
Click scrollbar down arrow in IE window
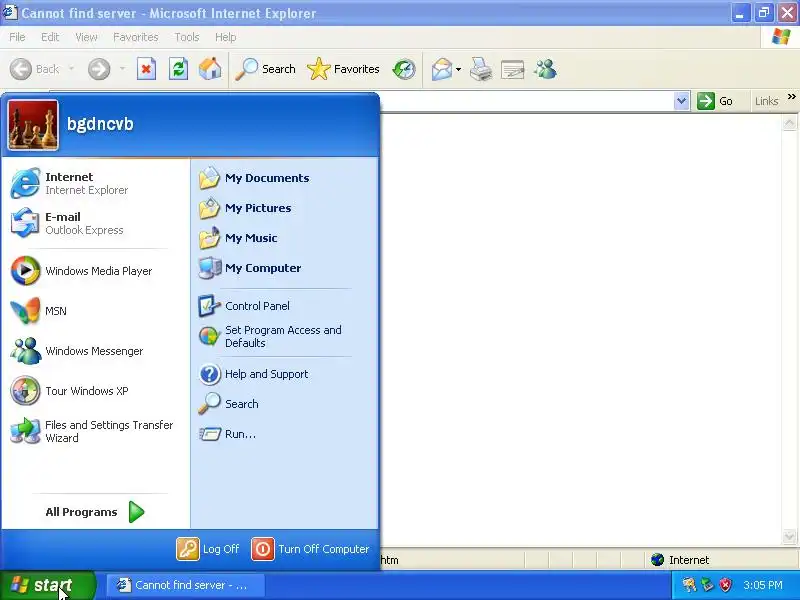pos(789,536)
